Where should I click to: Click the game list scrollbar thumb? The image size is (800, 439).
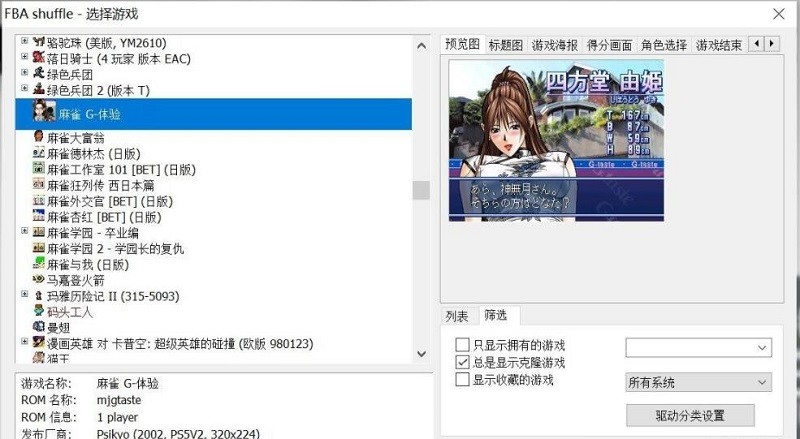tap(421, 190)
